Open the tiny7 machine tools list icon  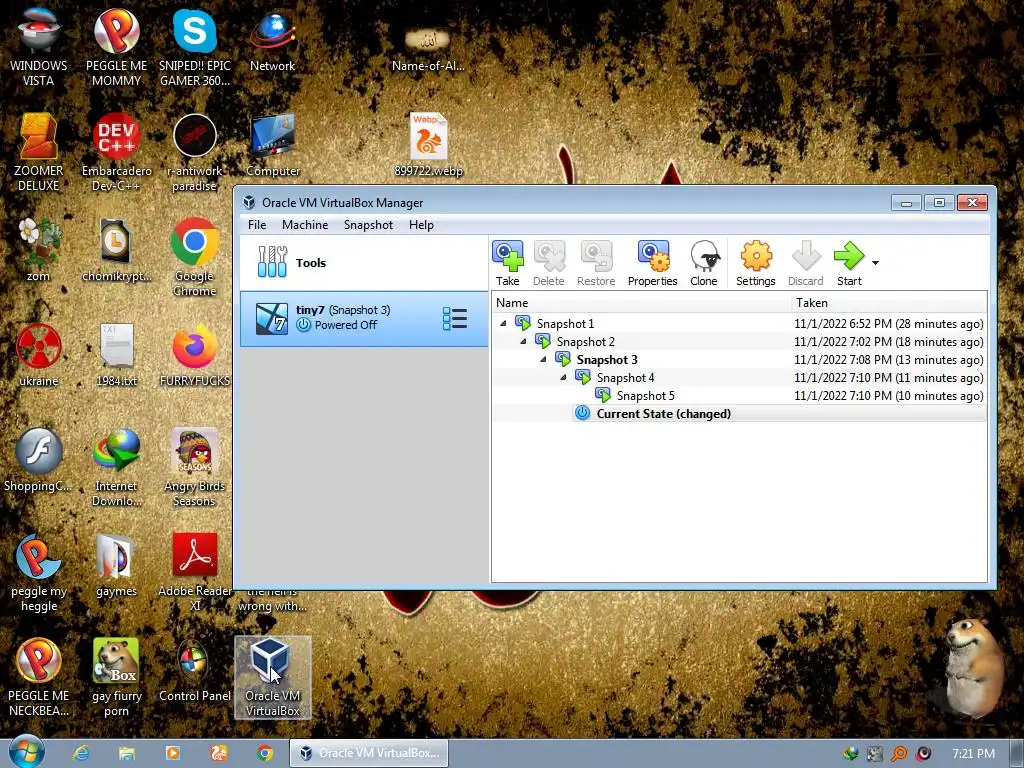pyautogui.click(x=455, y=319)
